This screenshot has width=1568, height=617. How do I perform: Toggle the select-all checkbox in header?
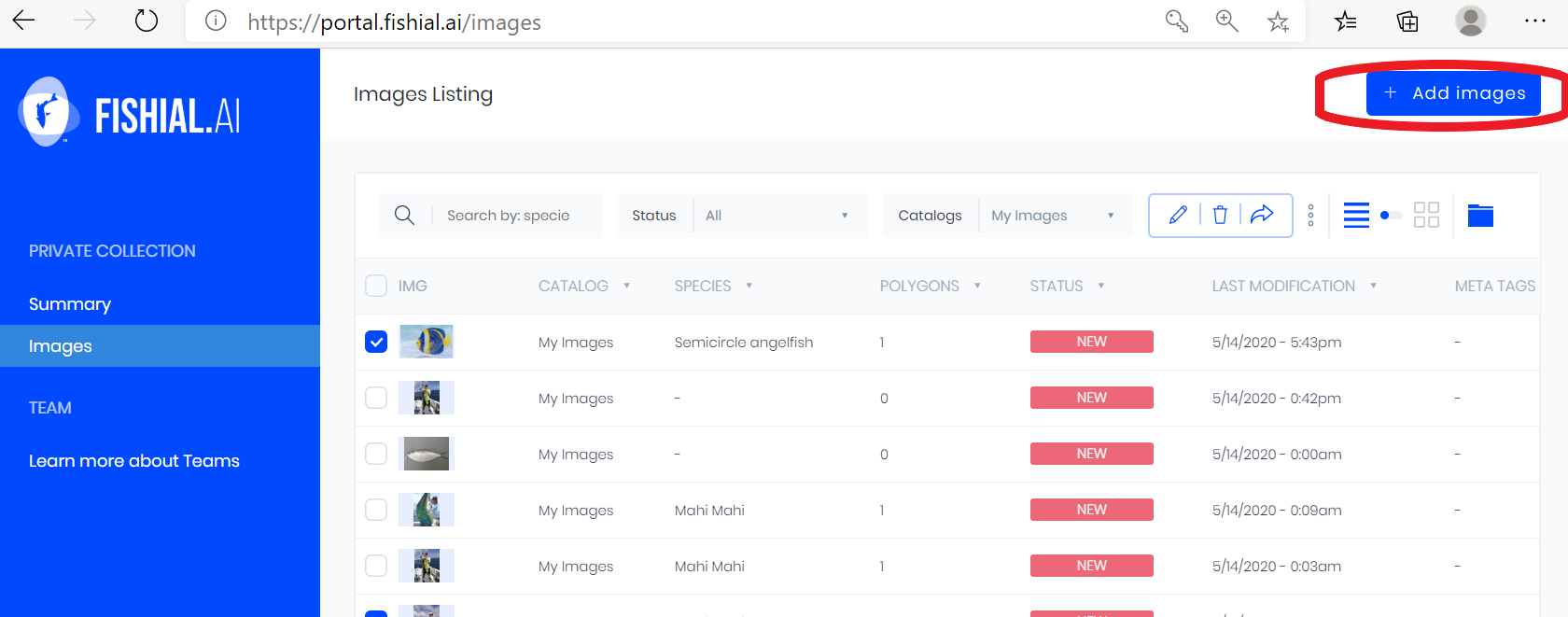coord(376,286)
